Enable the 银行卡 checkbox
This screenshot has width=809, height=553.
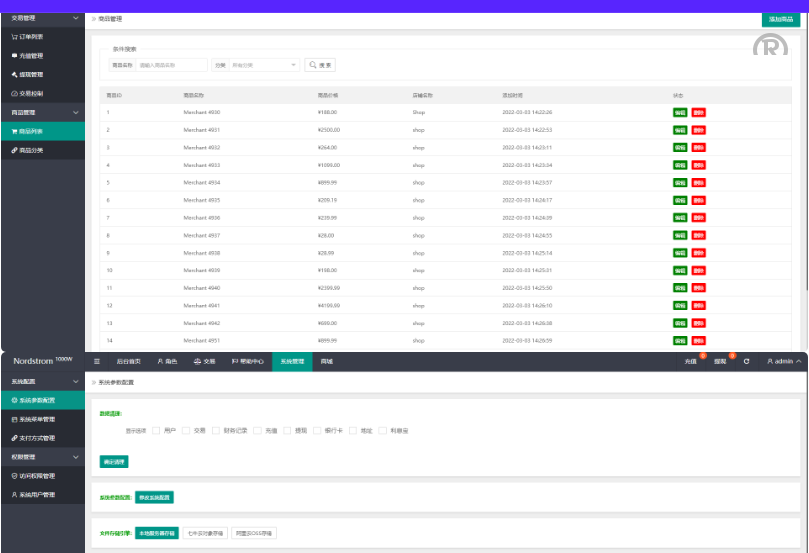point(316,430)
